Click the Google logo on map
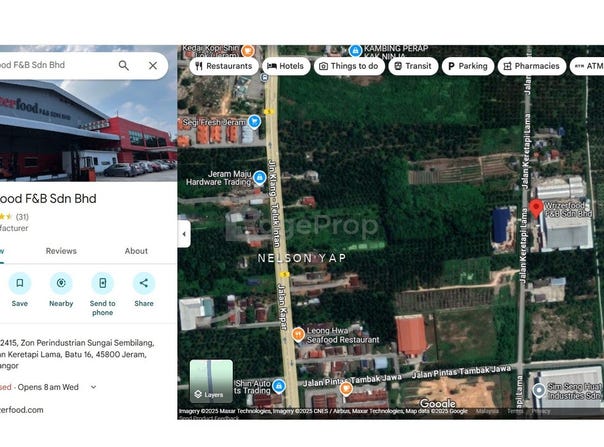The image size is (604, 447). click(x=438, y=404)
